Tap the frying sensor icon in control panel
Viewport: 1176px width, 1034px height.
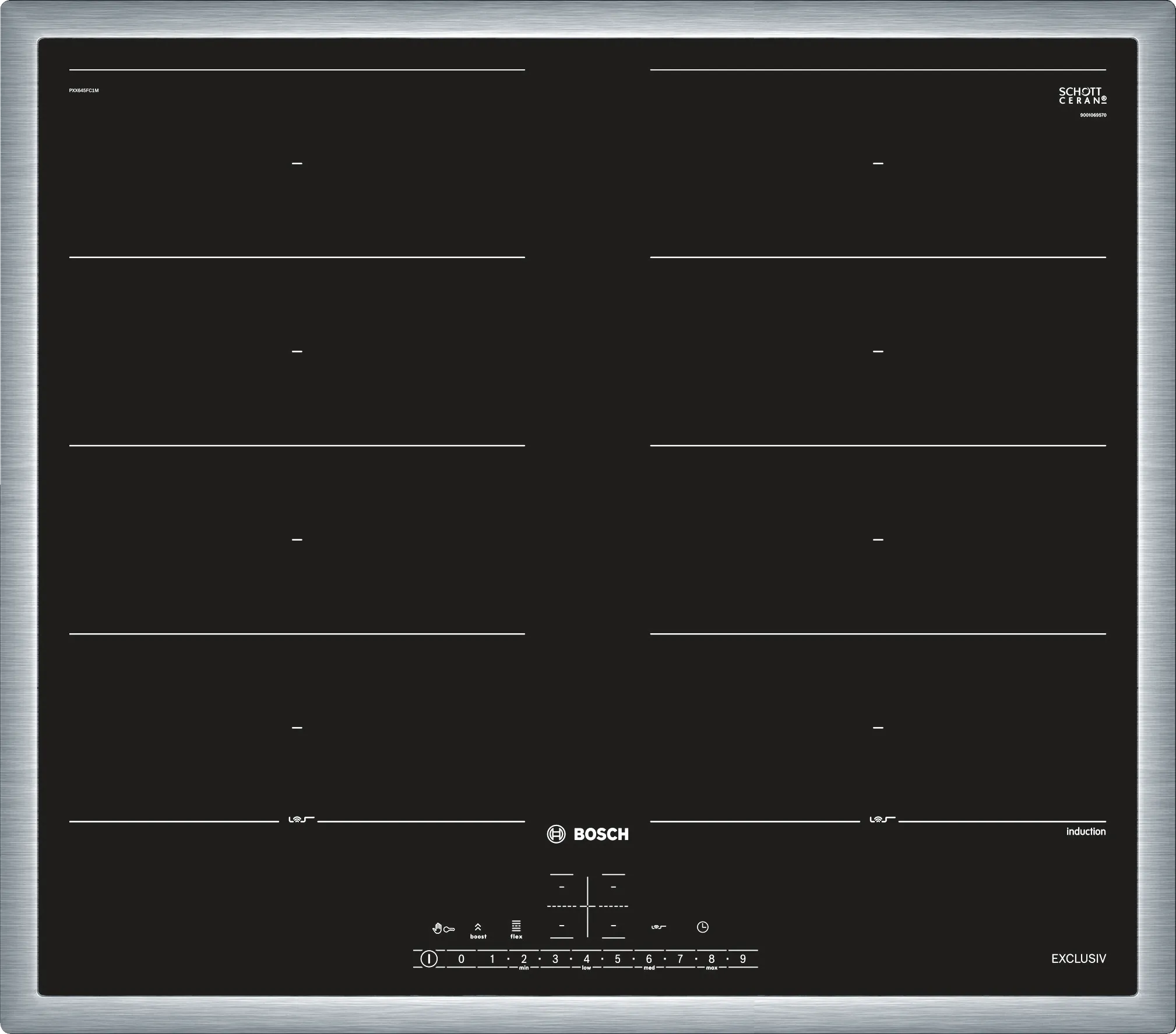[659, 927]
